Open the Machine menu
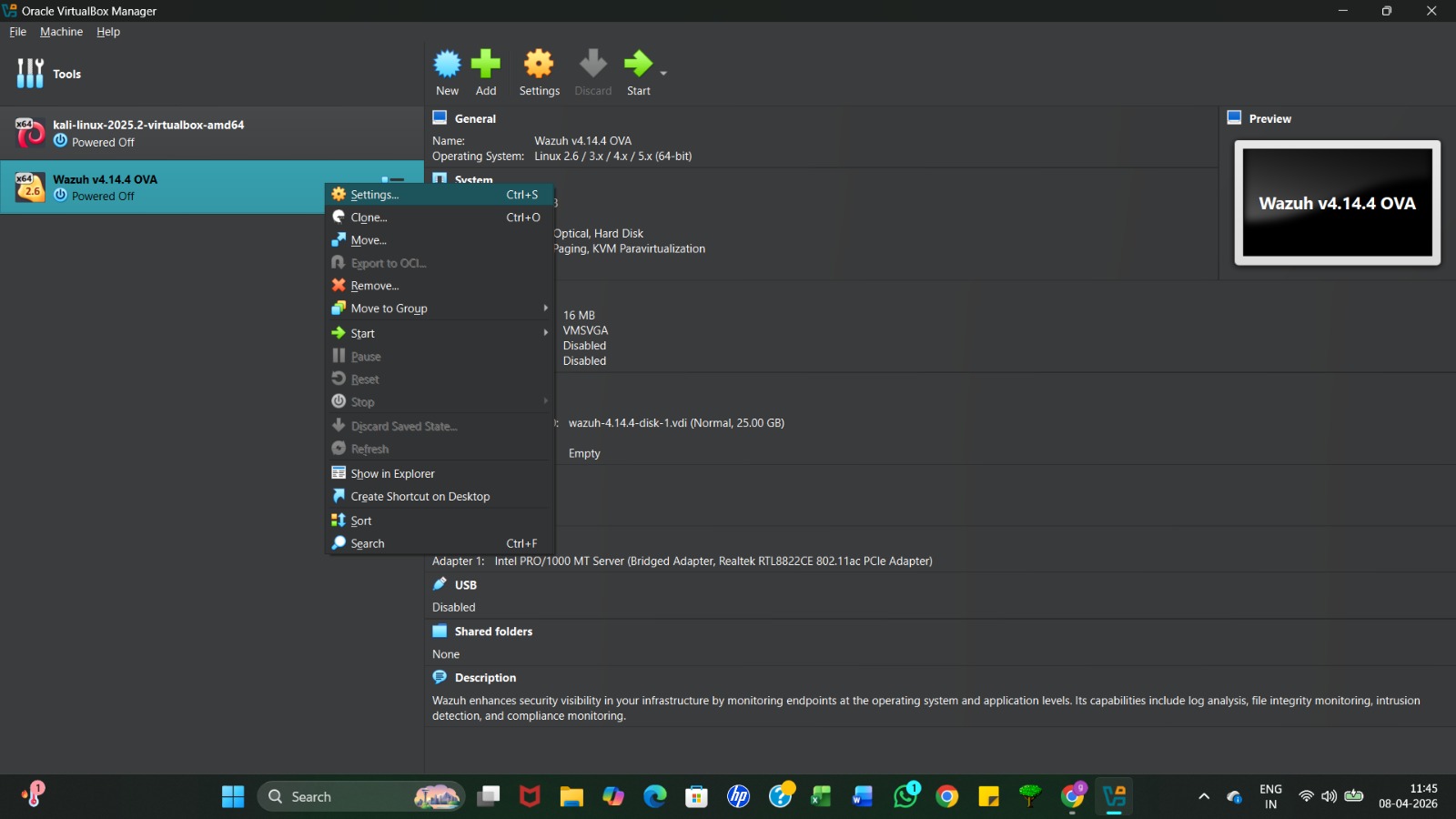Image resolution: width=1456 pixels, height=819 pixels. click(61, 32)
